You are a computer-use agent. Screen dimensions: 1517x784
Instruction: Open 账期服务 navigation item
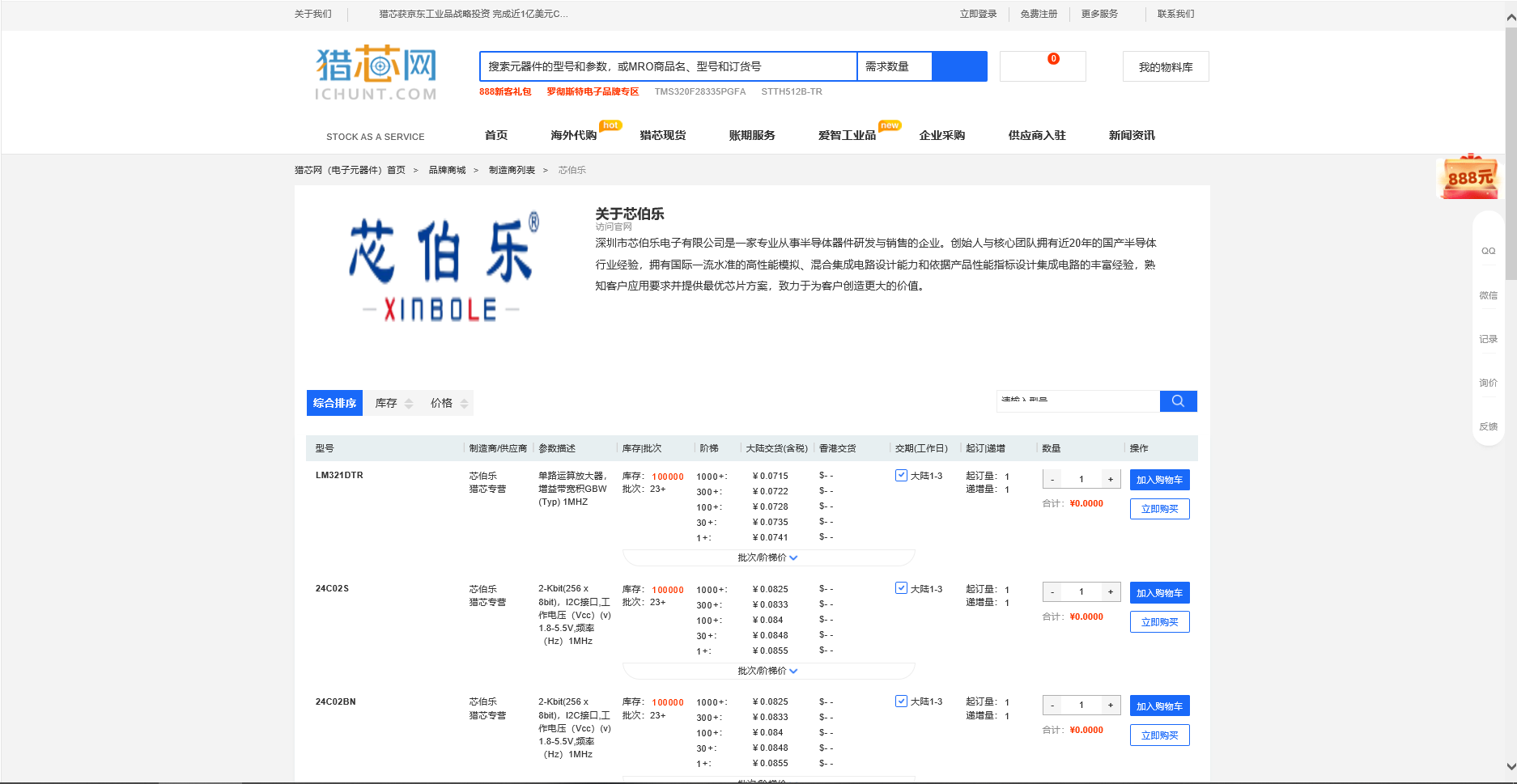752,135
